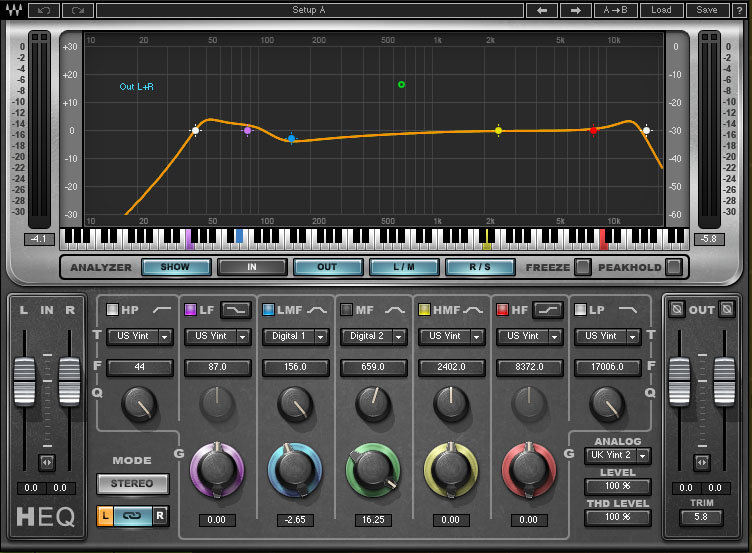
Task: Toggle analyzer SHOW button
Action: click(x=176, y=267)
